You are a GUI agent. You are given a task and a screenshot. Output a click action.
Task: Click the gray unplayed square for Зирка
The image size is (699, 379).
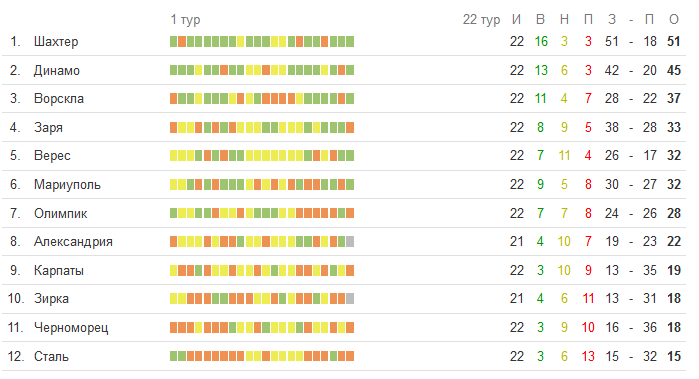coord(350,299)
